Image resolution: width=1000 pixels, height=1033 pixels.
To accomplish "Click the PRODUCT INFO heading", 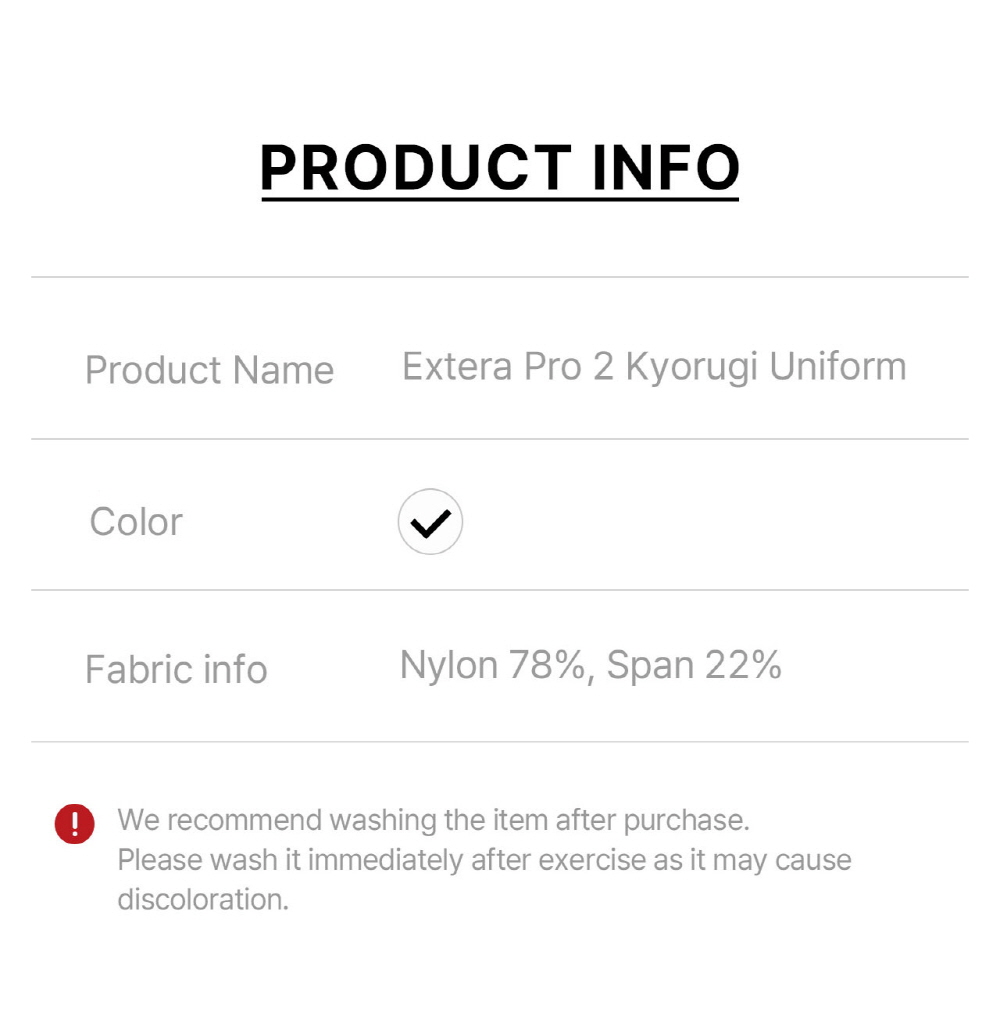I will point(499,168).
